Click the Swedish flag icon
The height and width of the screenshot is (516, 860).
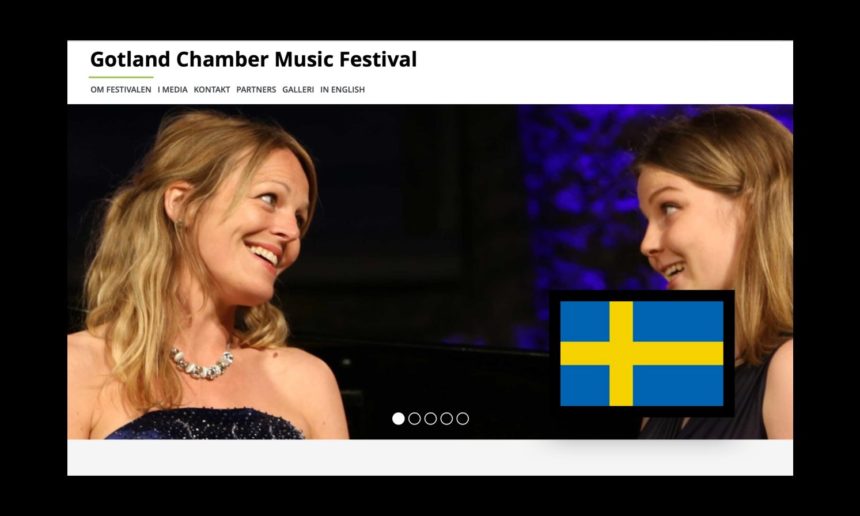click(x=642, y=354)
